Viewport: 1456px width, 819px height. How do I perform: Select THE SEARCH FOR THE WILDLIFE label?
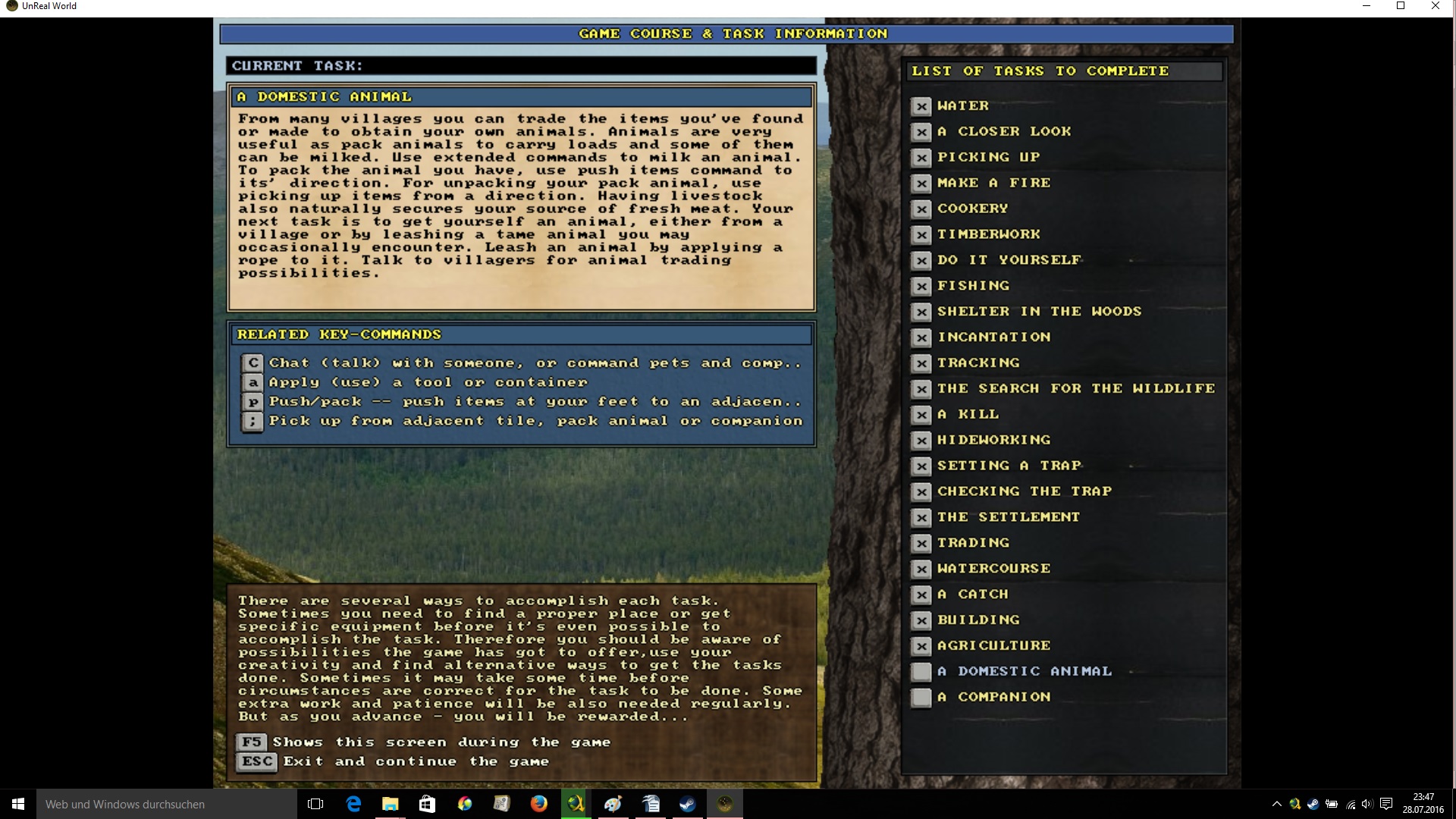1076,389
